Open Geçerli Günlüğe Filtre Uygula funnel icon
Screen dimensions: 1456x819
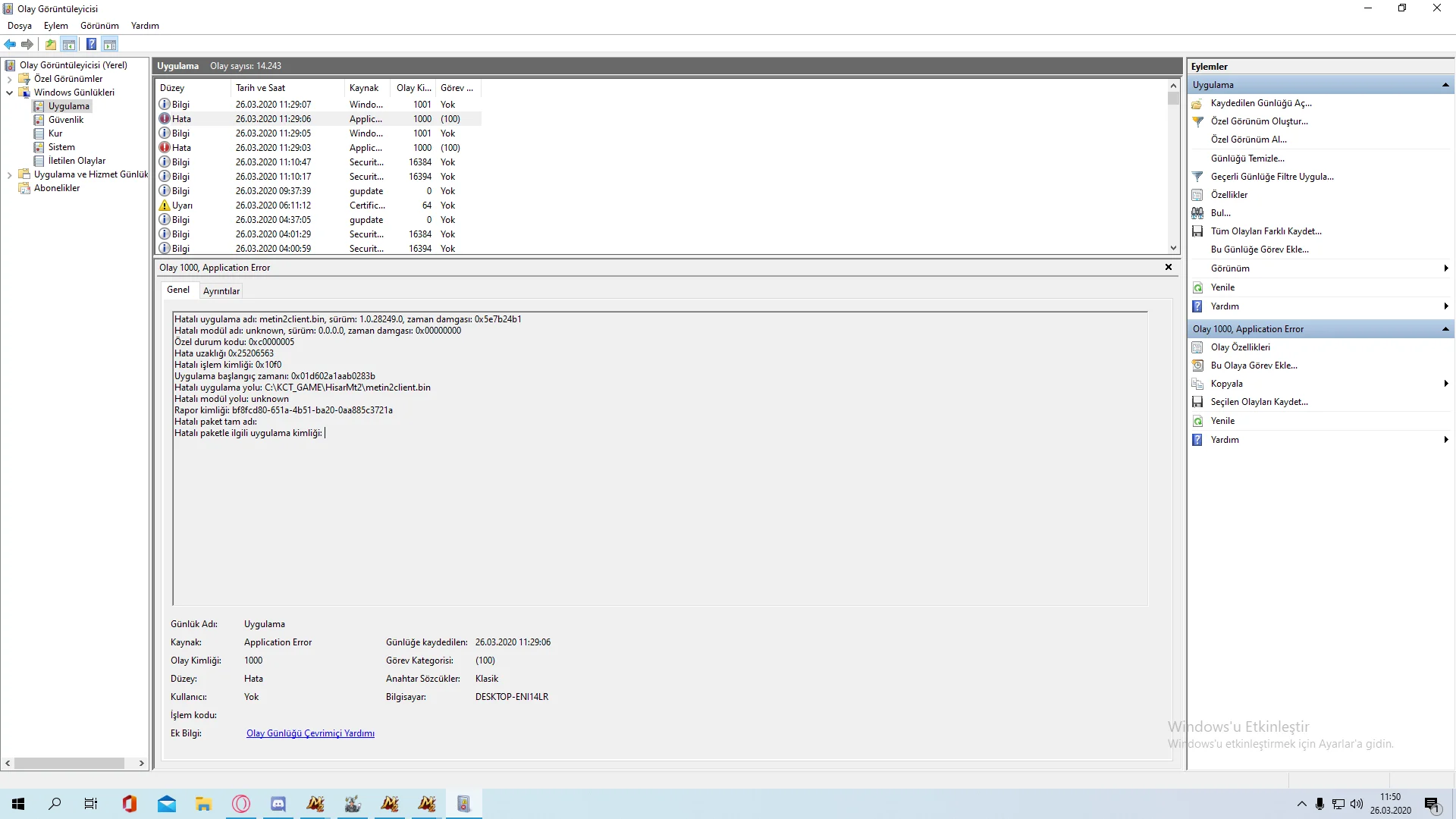pos(1197,177)
